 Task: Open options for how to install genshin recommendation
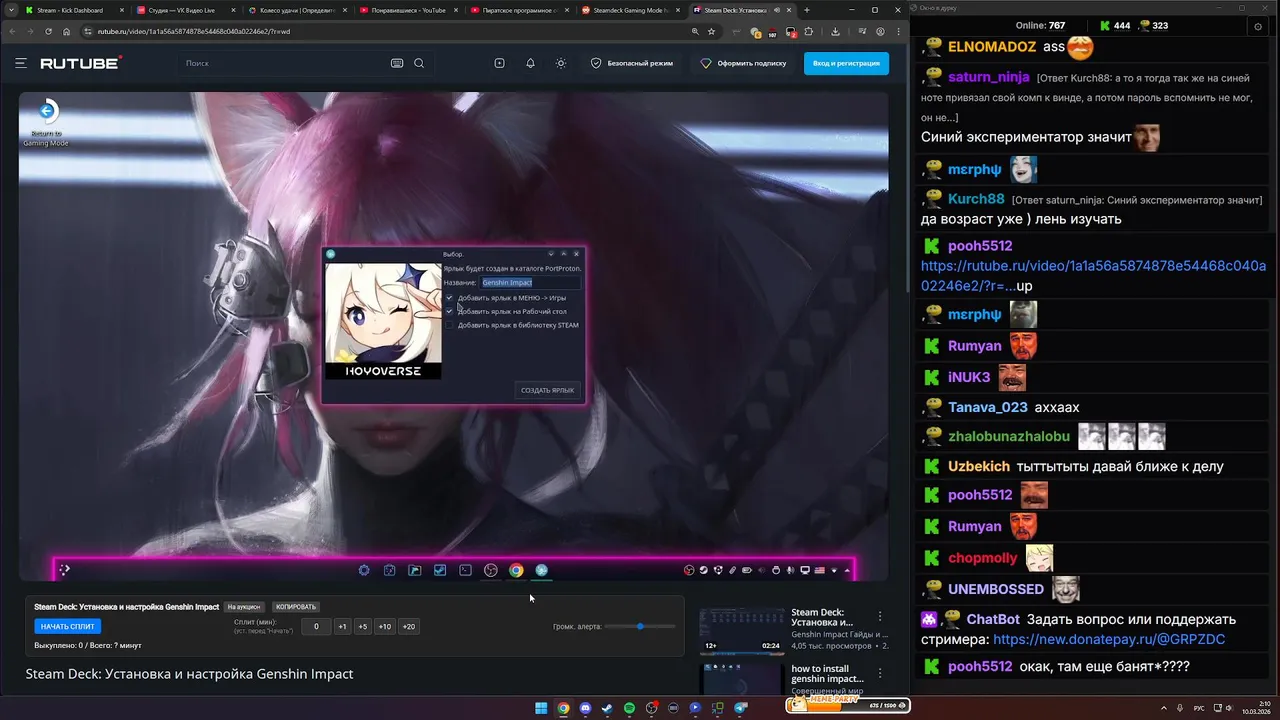point(880,673)
